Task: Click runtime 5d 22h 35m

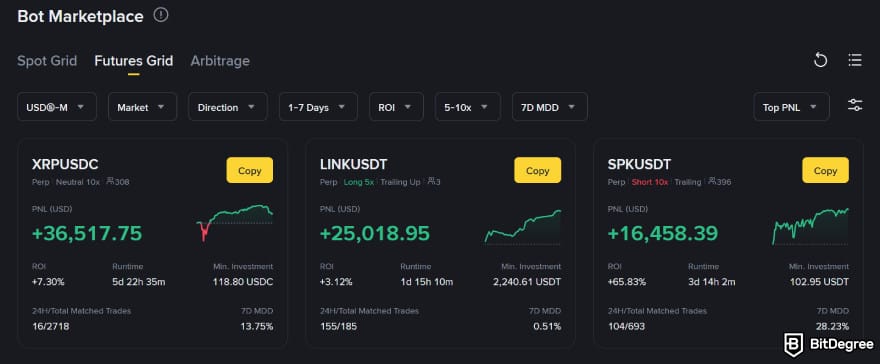Action: (x=139, y=282)
